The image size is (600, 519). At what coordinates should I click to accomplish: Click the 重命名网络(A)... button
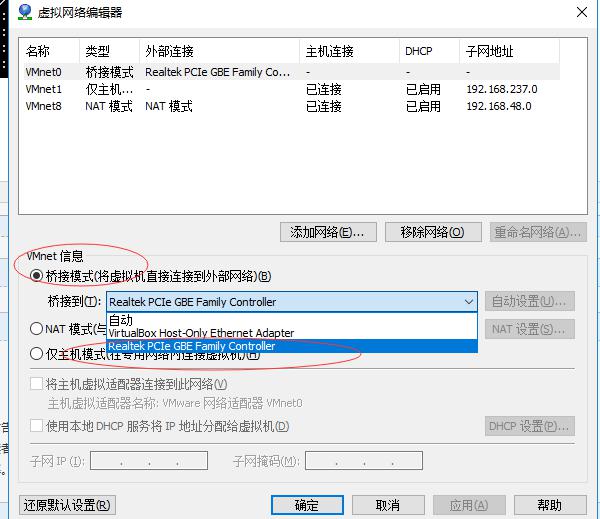pyautogui.click(x=538, y=232)
